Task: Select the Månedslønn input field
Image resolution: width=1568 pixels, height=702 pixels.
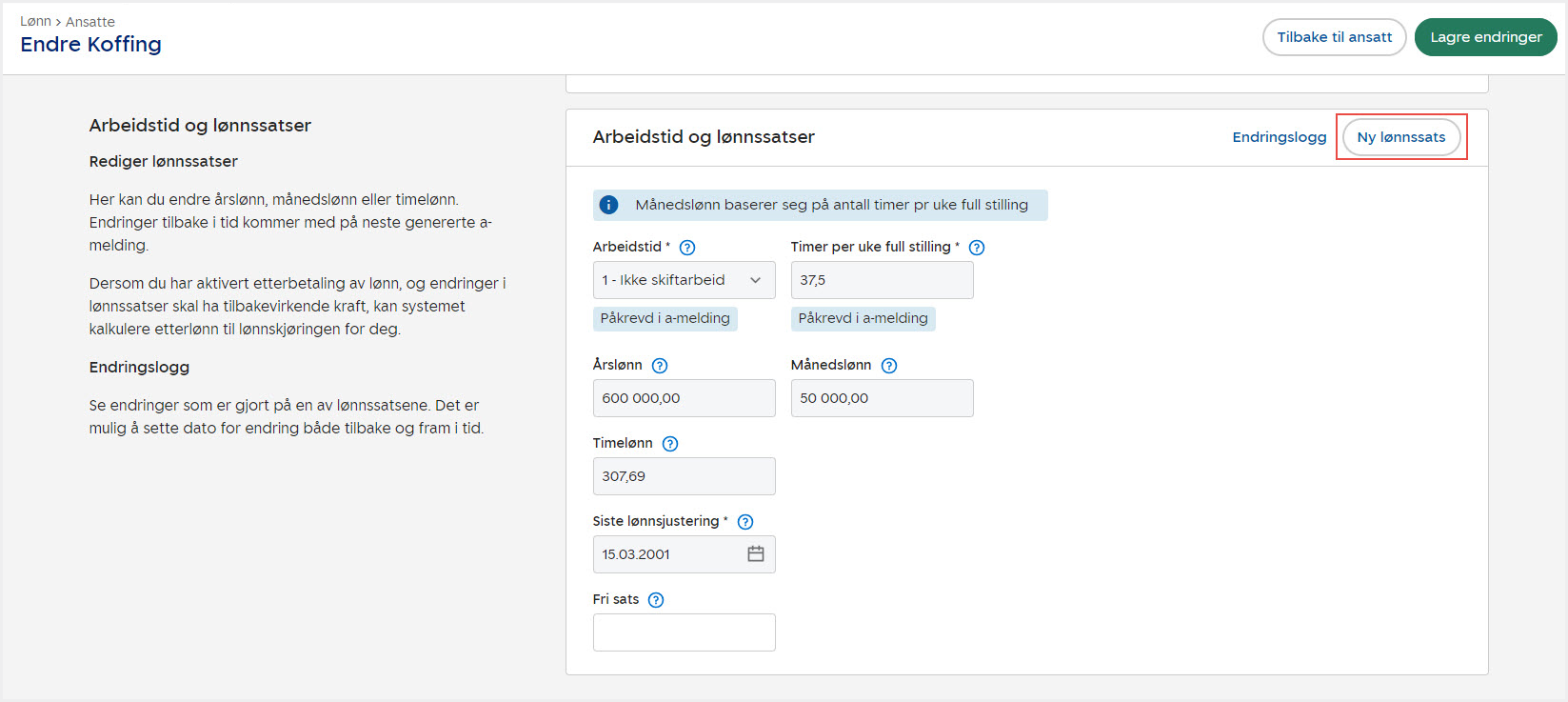Action: [x=882, y=398]
